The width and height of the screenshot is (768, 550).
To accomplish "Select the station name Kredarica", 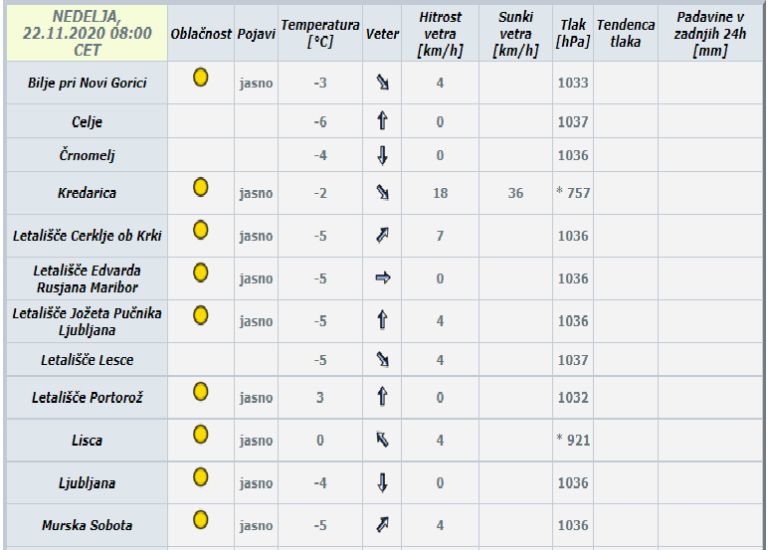I will coord(87,193).
